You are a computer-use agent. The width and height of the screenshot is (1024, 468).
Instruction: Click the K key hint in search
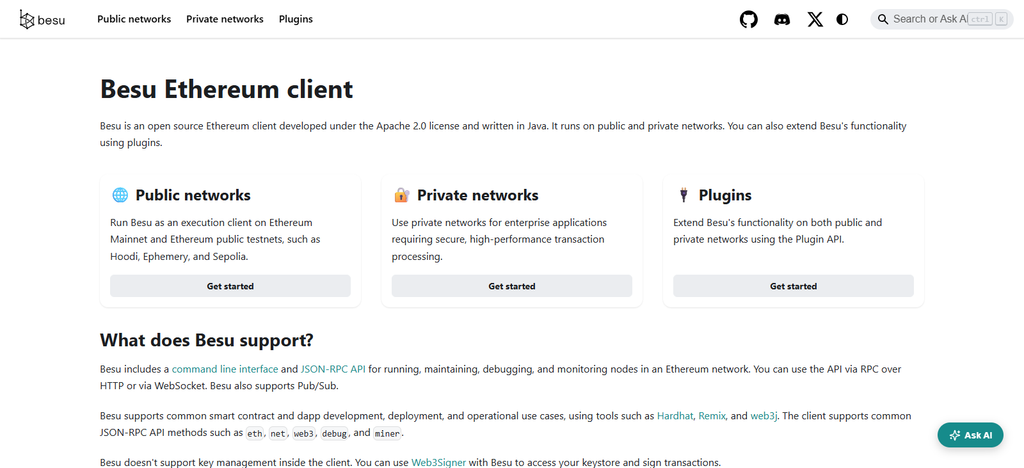[x=1000, y=20]
